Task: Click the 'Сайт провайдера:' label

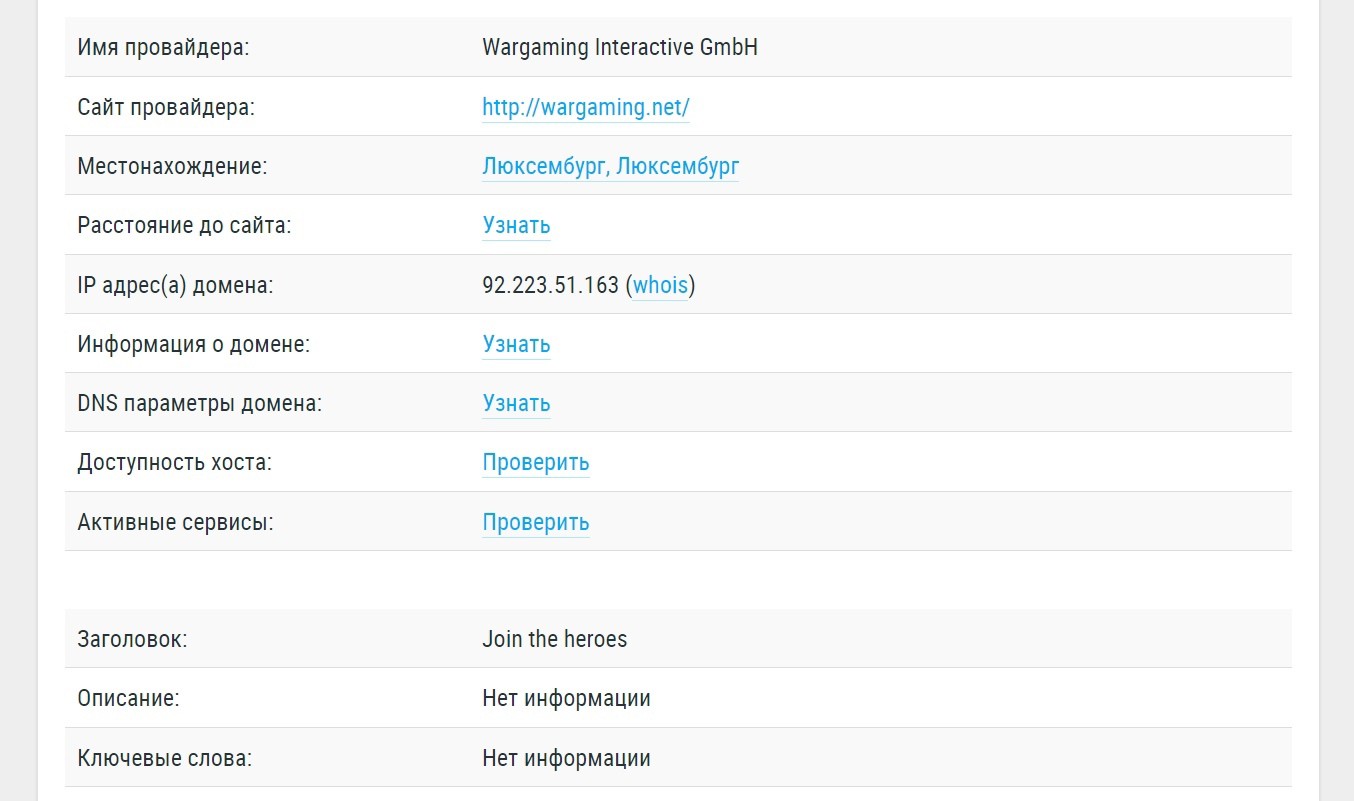Action: tap(166, 107)
